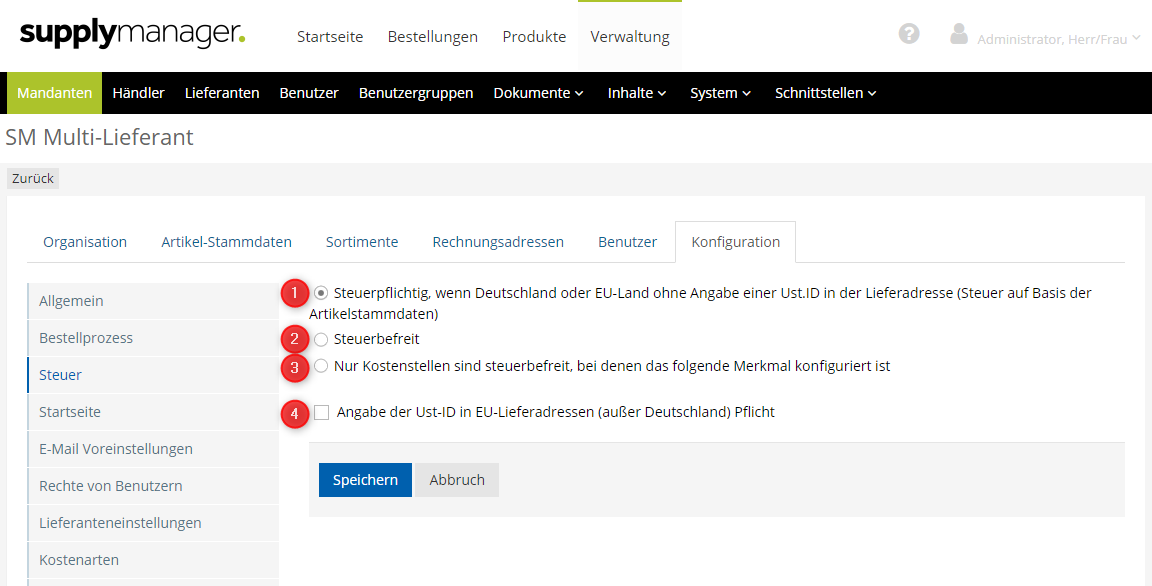Choose the Nur Kostenstellen steuerbefreit option
The height and width of the screenshot is (586, 1152).
pos(321,366)
